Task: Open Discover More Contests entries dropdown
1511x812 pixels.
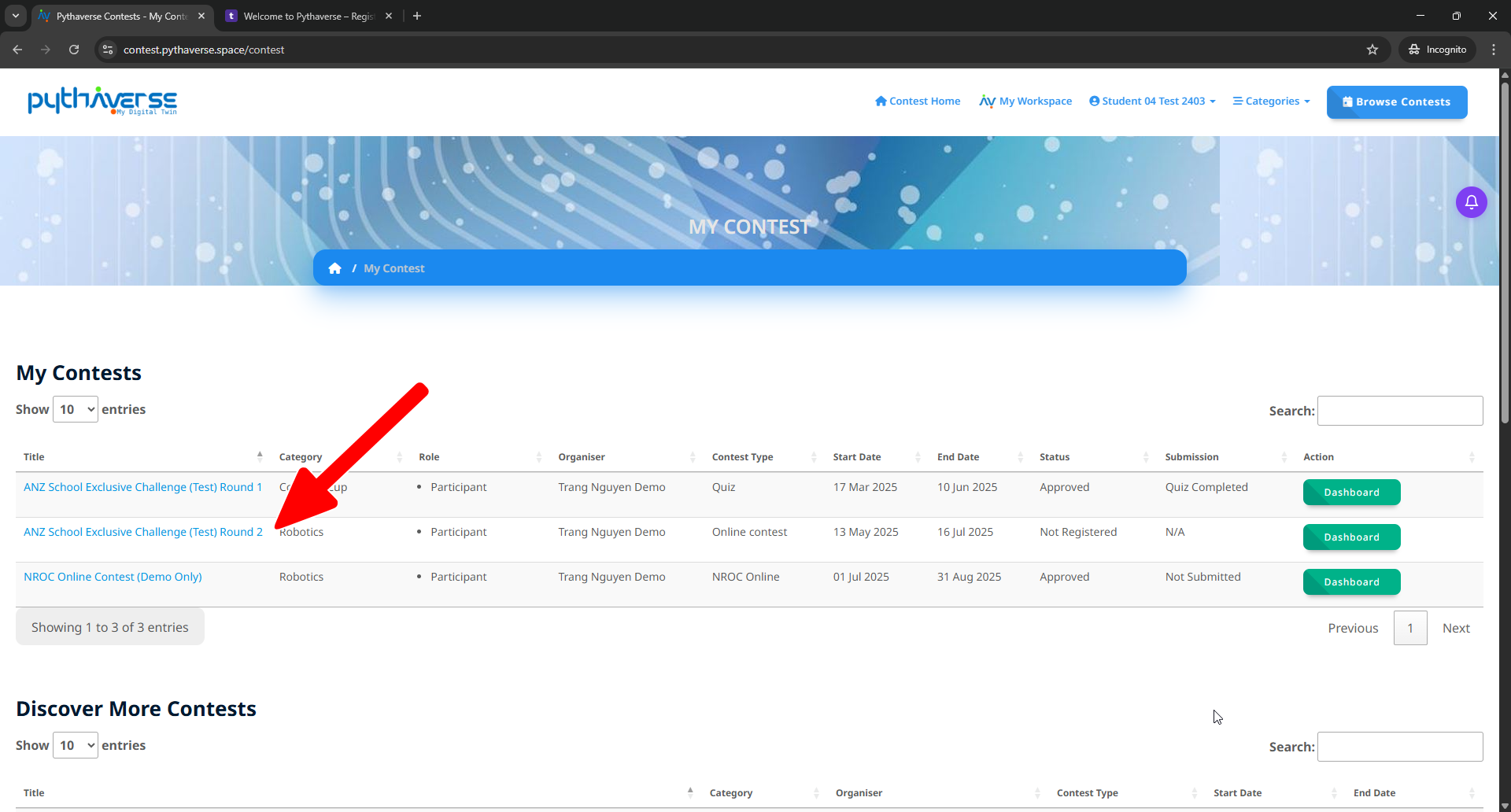Action: coord(76,745)
